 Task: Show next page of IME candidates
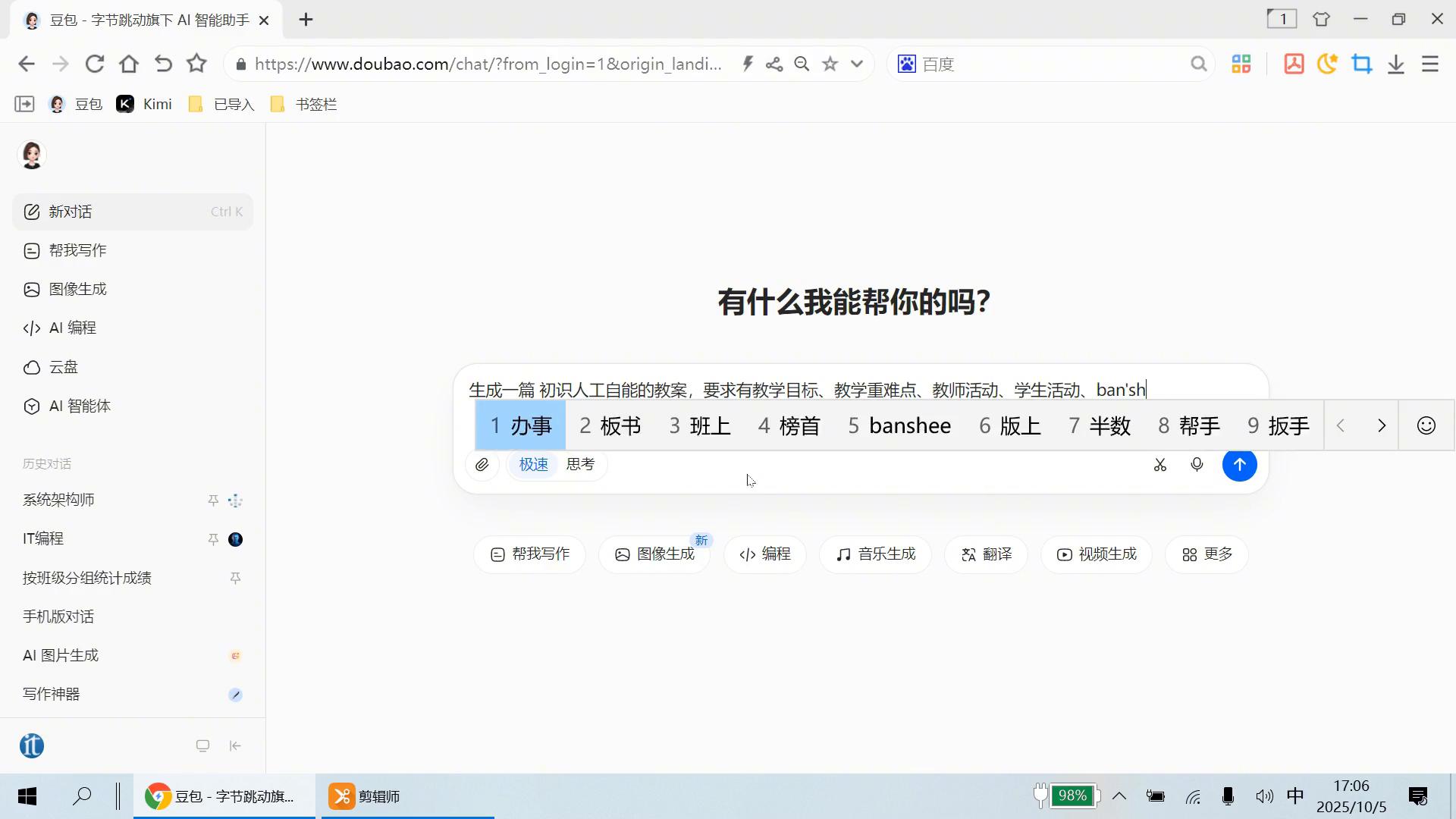click(x=1381, y=425)
